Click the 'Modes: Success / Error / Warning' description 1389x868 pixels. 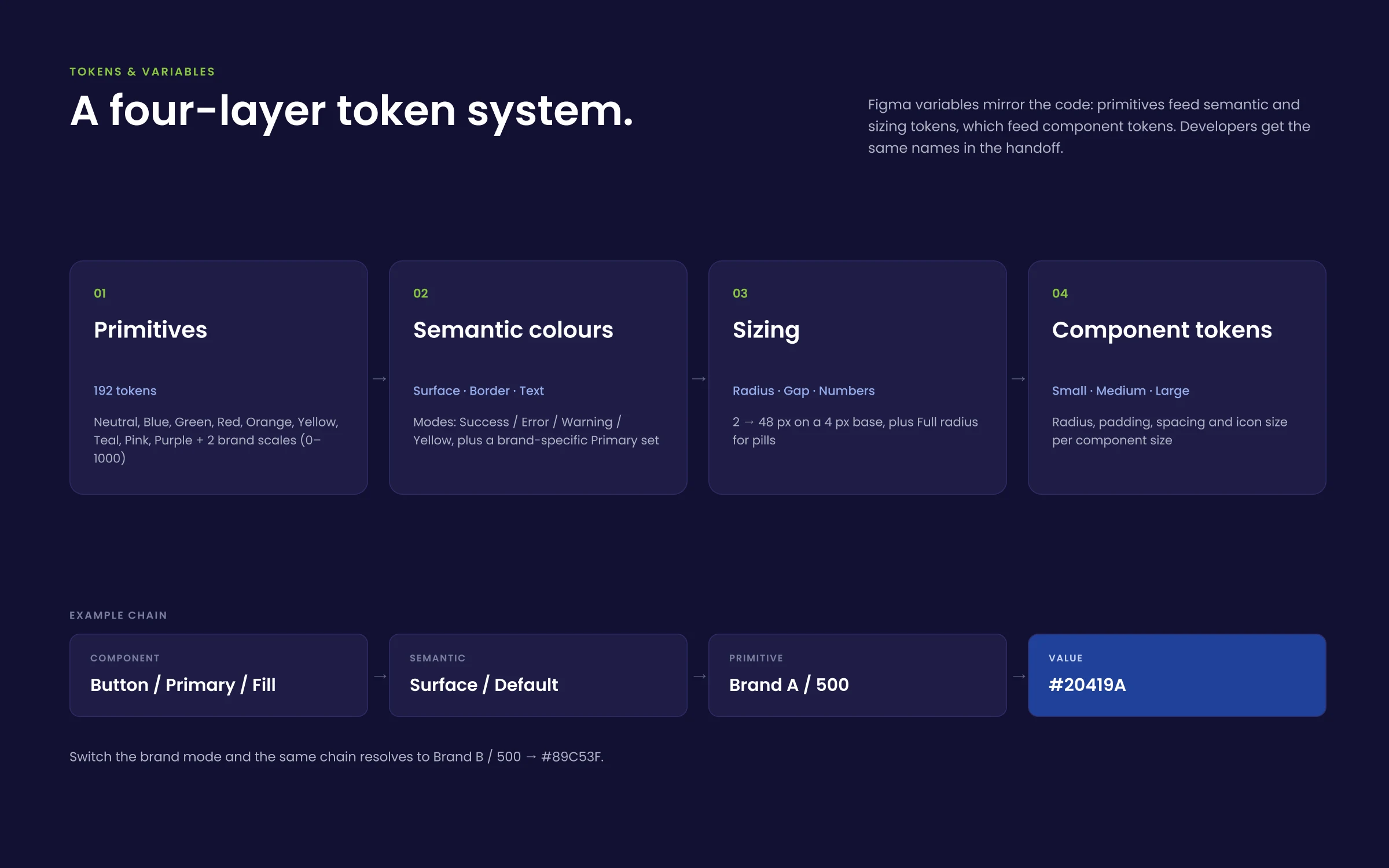pyautogui.click(x=536, y=431)
